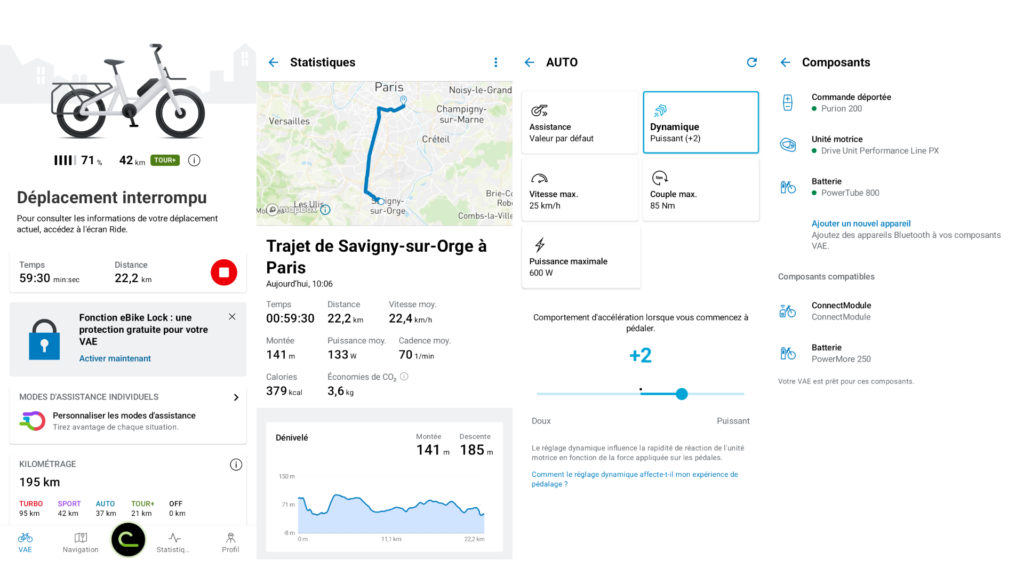Viewport: 1024px width, 576px height.
Task: Open info icon next to TOUR+ badge
Action: point(194,160)
